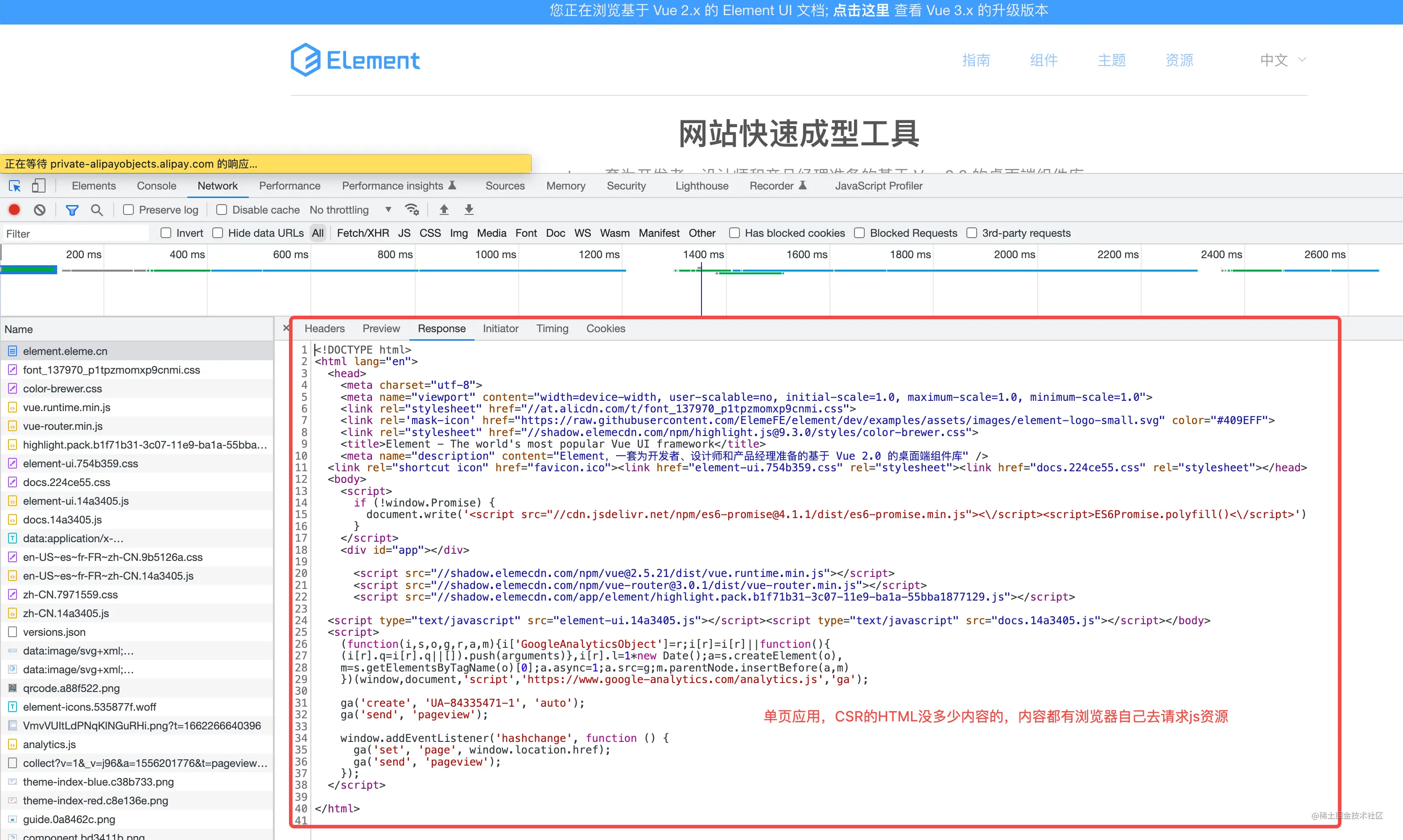Check the Hide data URLs checkbox

[x=218, y=233]
